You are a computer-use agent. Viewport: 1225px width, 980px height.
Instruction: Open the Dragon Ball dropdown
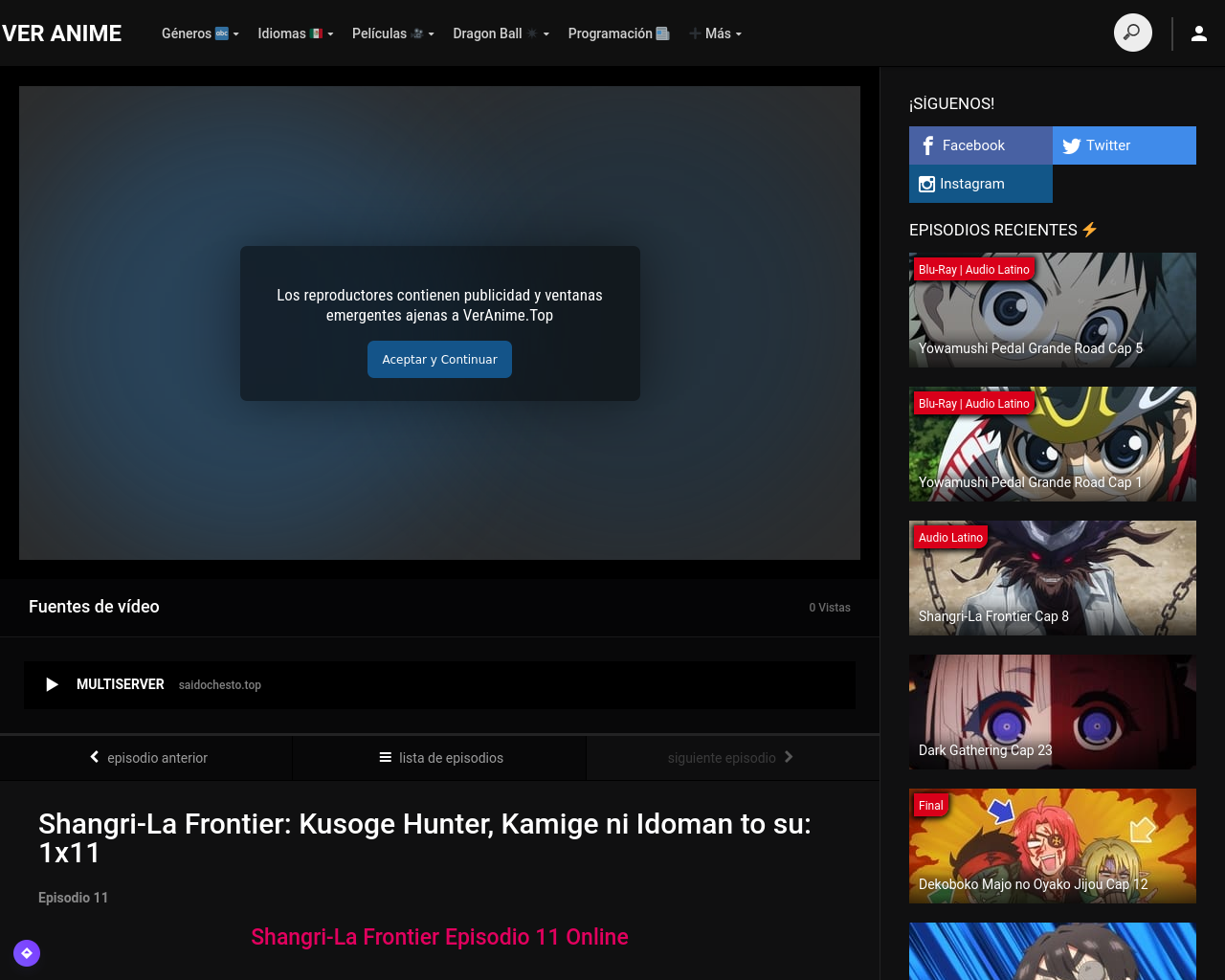tap(501, 33)
